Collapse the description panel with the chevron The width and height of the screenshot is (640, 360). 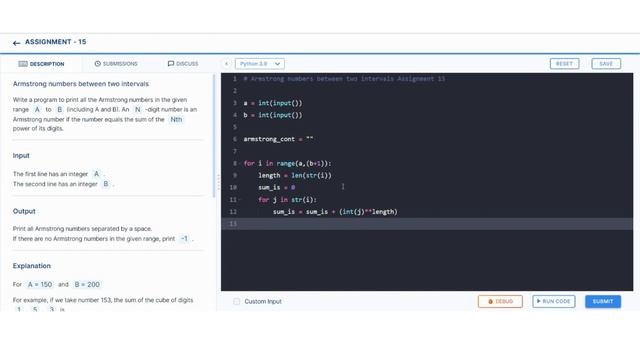click(227, 64)
